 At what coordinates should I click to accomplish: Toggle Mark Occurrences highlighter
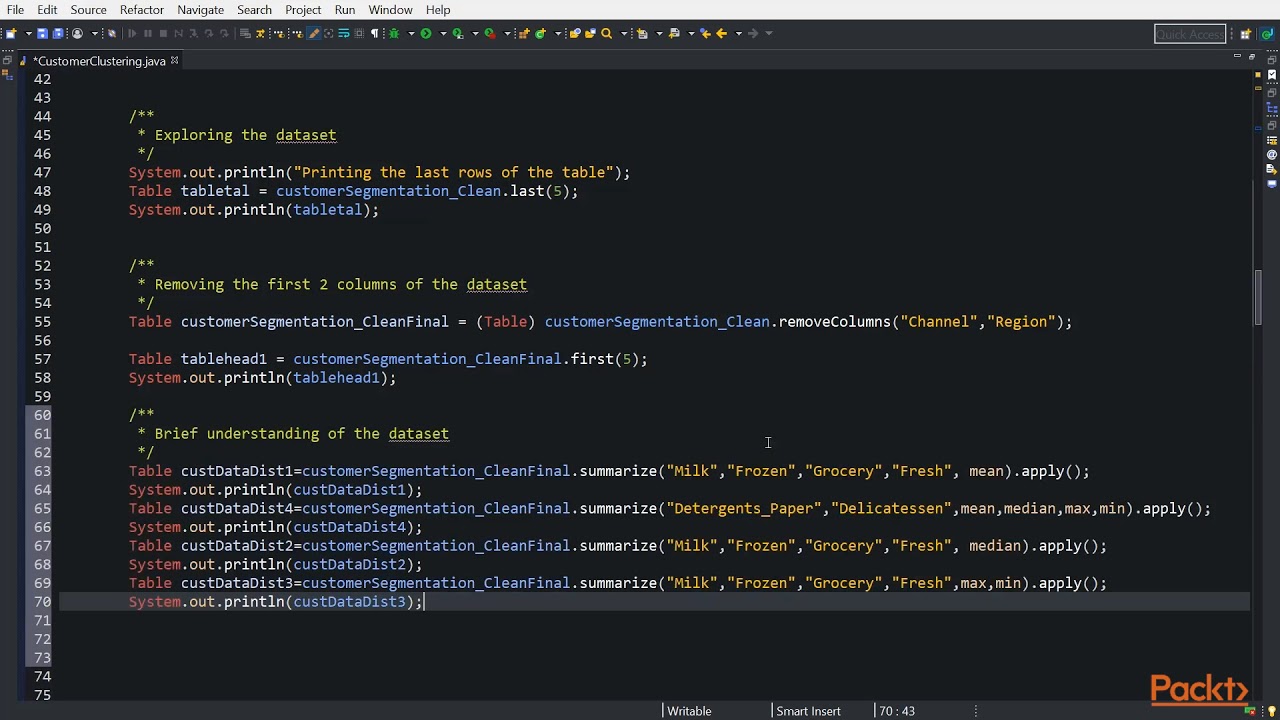(313, 33)
